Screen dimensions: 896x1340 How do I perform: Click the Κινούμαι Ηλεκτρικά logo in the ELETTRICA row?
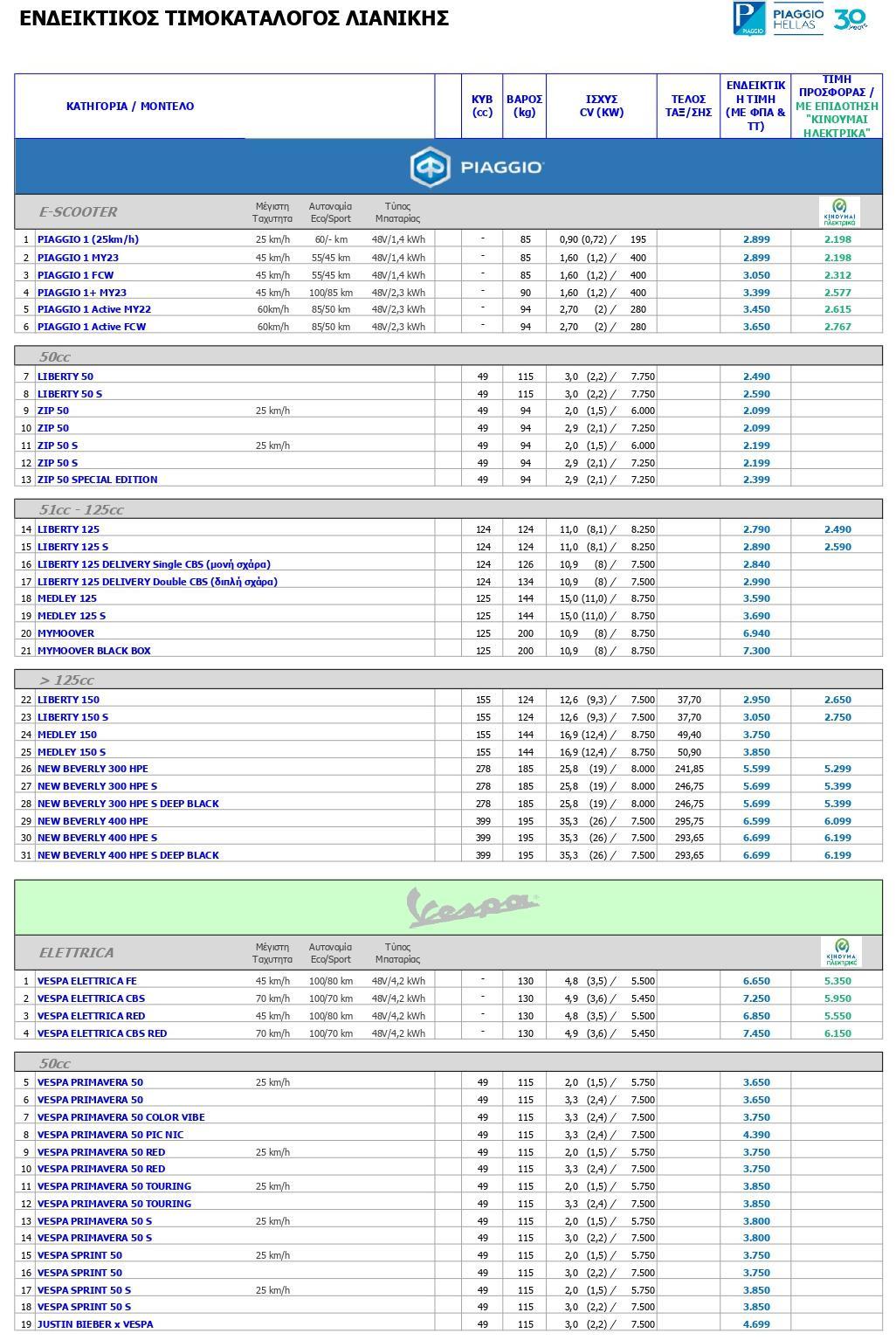tap(841, 952)
